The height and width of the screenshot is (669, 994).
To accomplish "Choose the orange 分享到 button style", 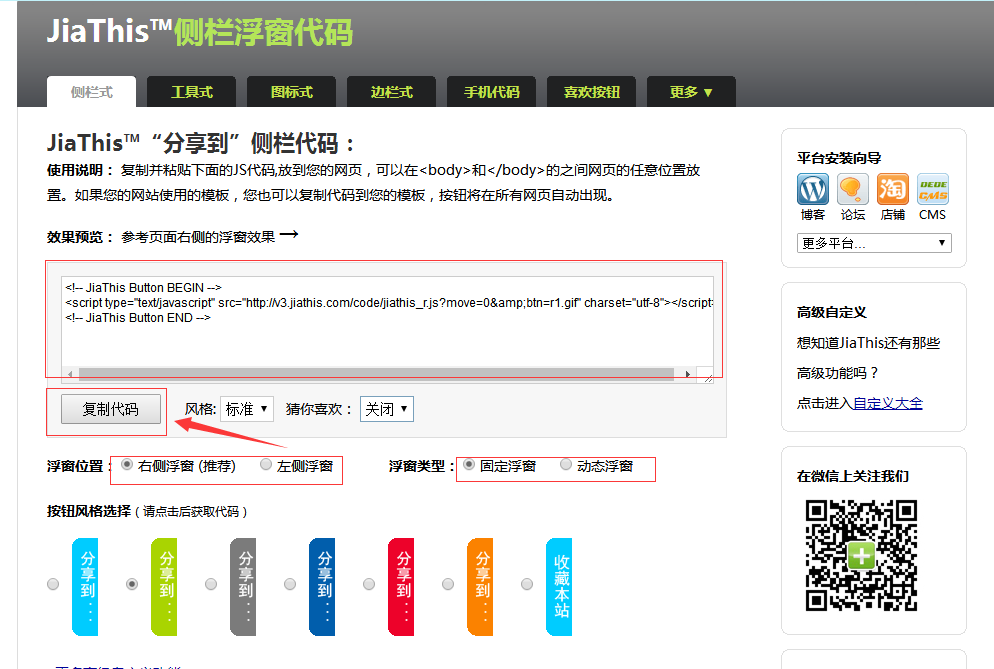I will [x=480, y=587].
